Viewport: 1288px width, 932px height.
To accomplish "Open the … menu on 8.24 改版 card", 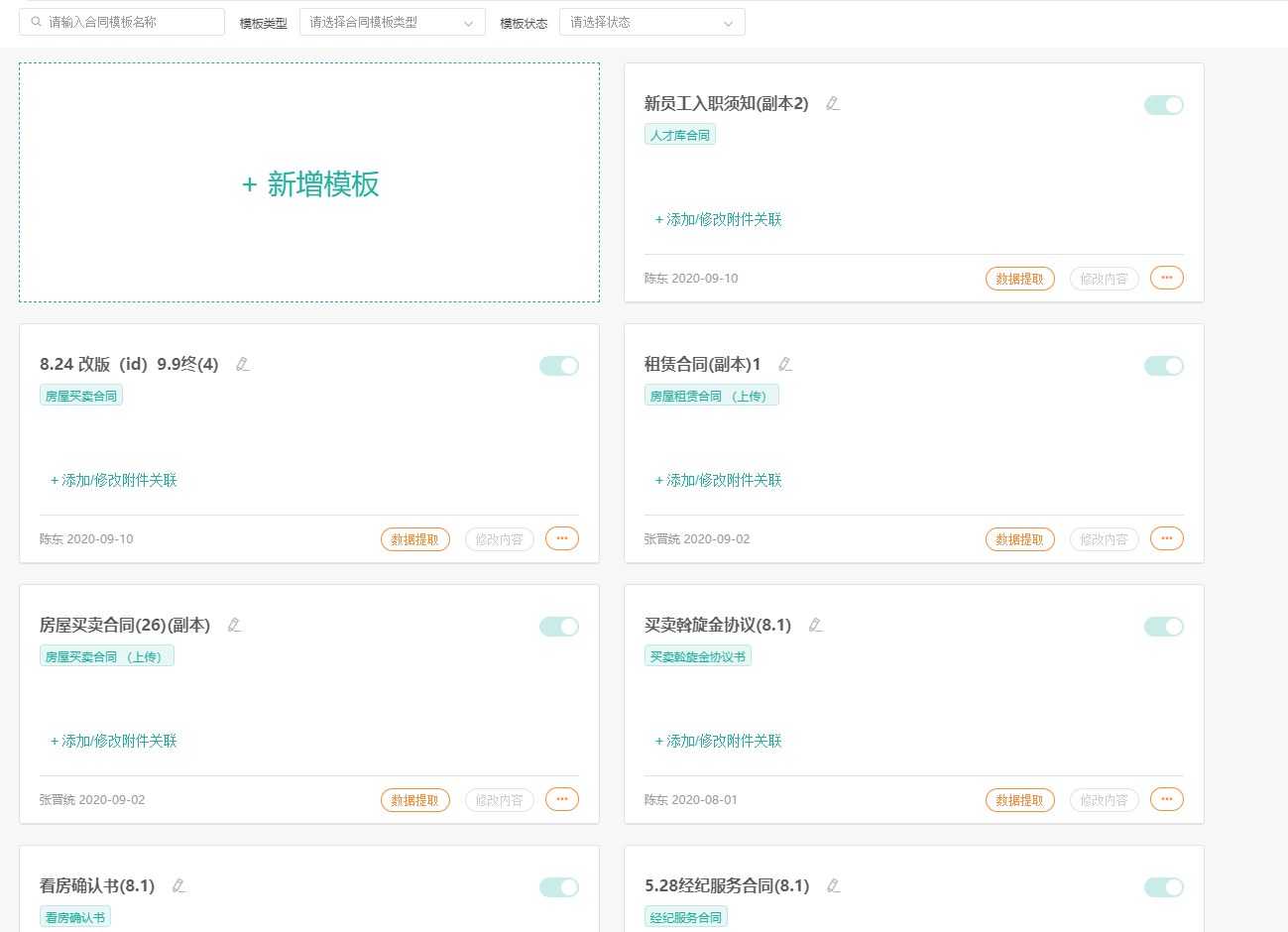I will pos(562,538).
